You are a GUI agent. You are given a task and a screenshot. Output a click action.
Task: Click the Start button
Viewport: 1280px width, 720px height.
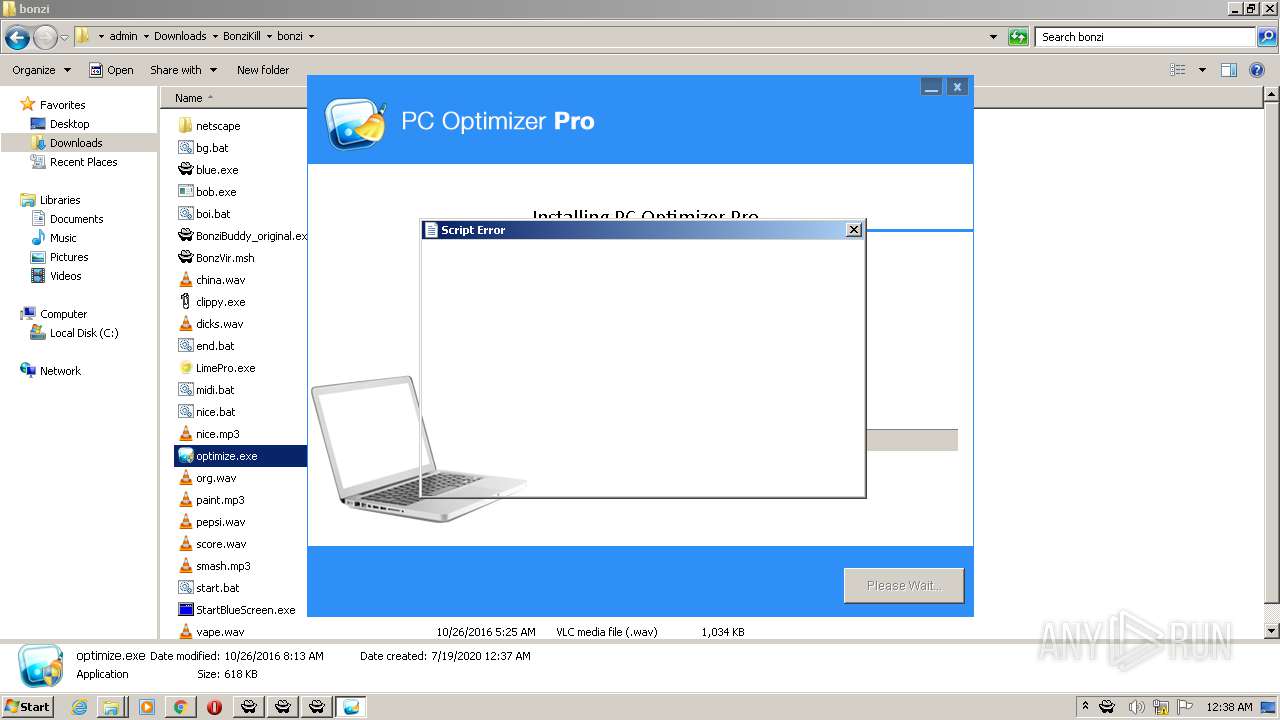coord(28,707)
